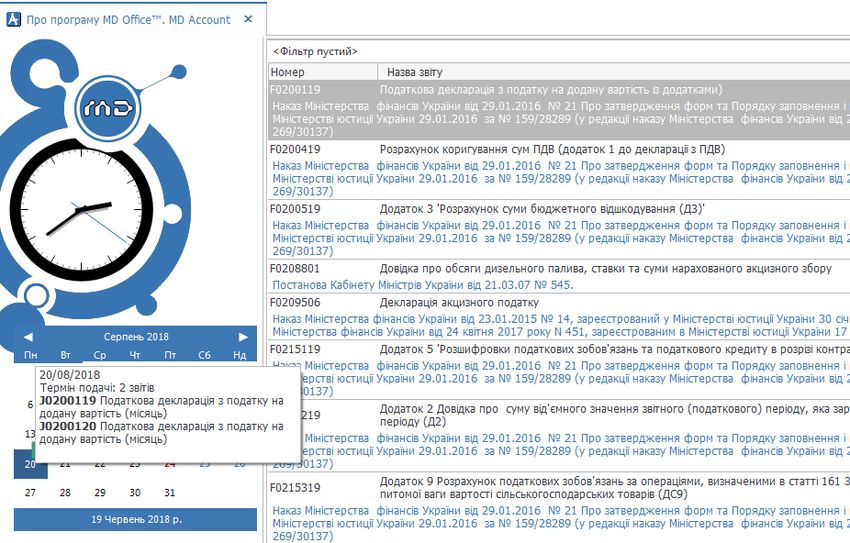This screenshot has height=543, width=850.
Task: Select report row F0208801
Action: pyautogui.click(x=559, y=276)
